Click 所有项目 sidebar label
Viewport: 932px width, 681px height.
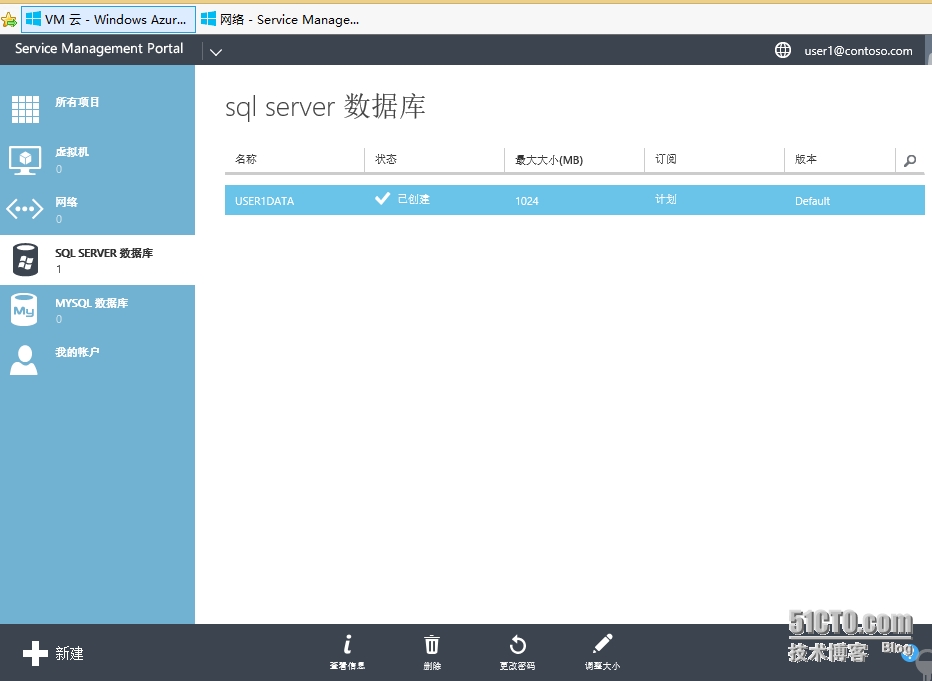[77, 102]
